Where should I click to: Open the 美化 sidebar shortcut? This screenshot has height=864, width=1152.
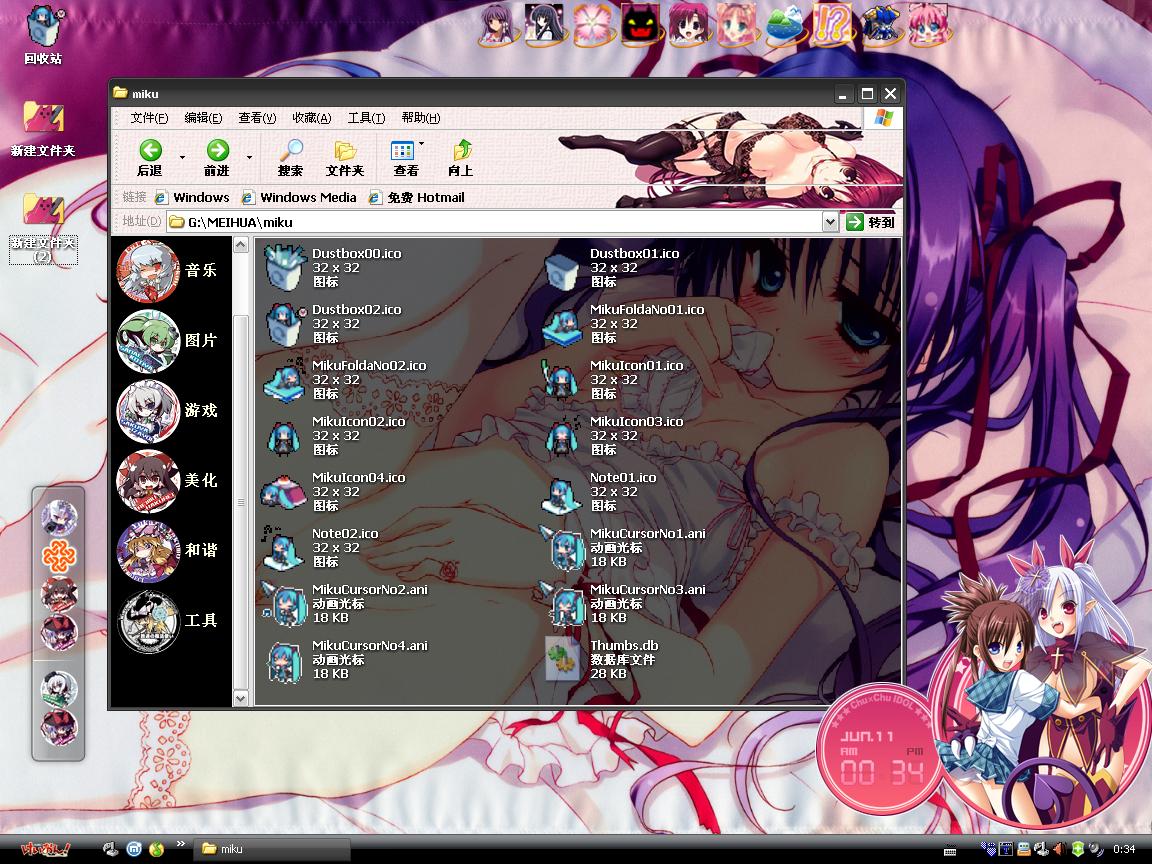168,480
